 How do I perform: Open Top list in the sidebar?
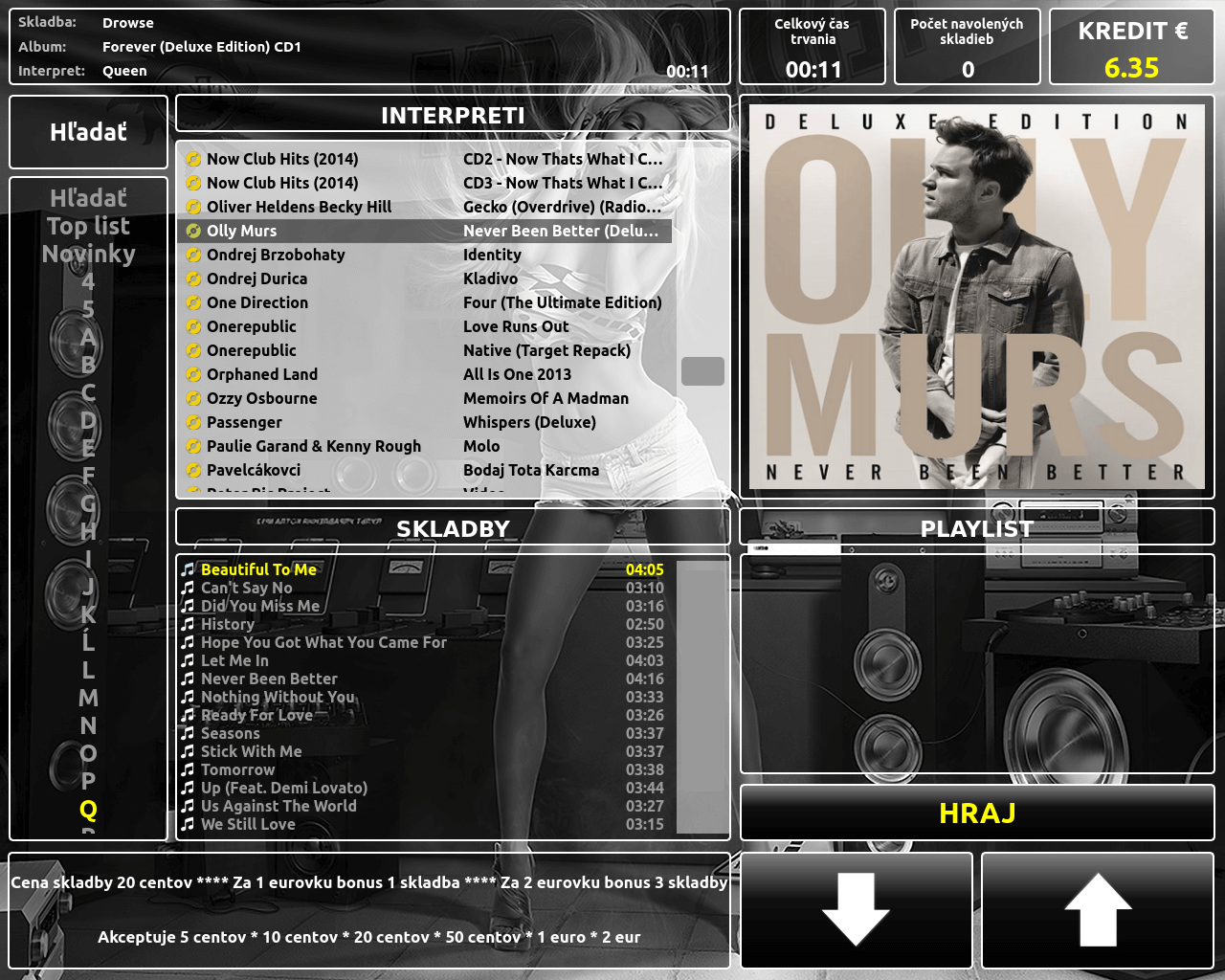[x=88, y=226]
